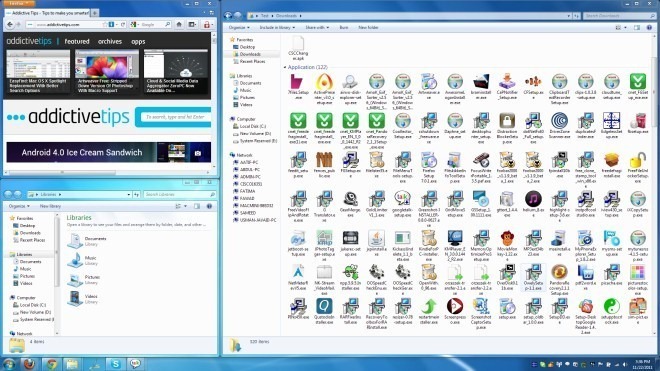Select the CFSetup.exe clownfish icon
660x371 pixels.
[x=533, y=82]
